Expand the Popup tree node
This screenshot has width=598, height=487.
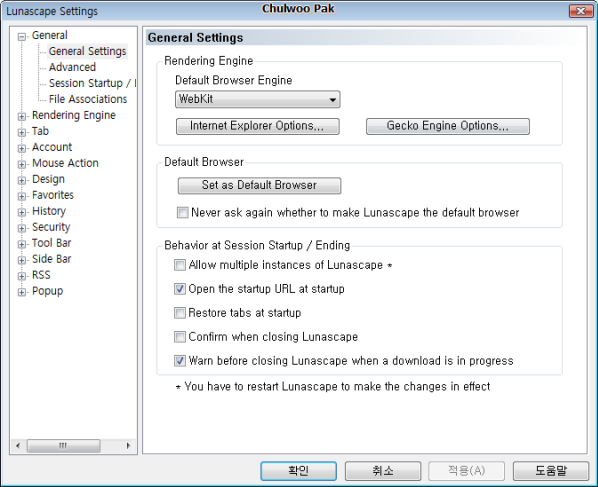coord(22,293)
